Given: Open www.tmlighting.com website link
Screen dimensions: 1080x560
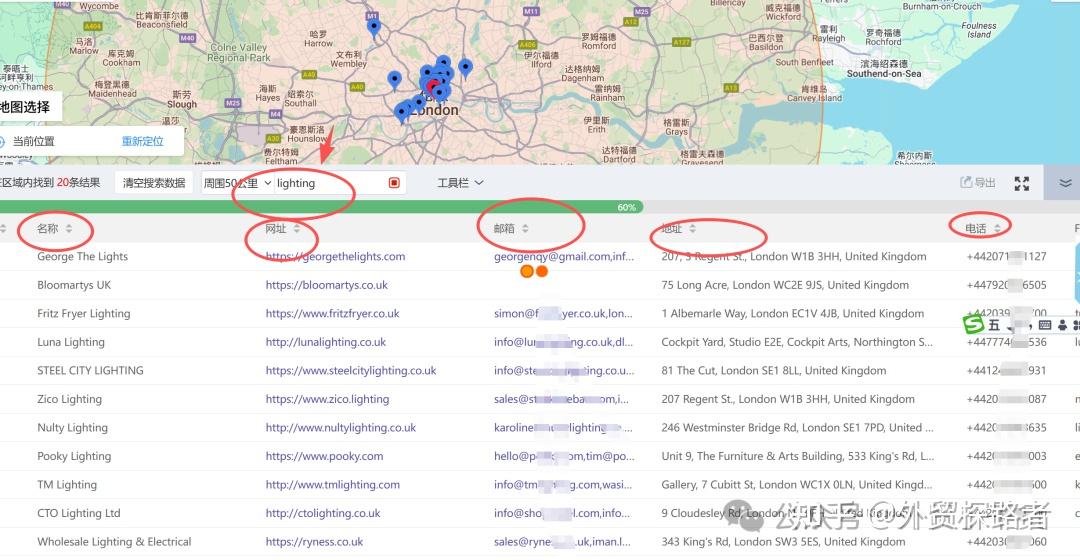Looking at the screenshot, I should coord(333,485).
